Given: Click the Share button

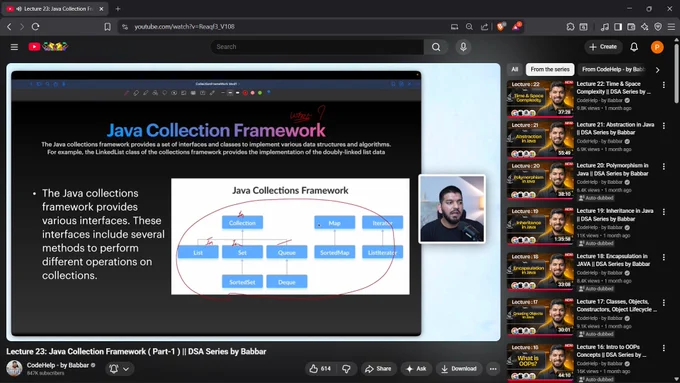Looking at the screenshot, I should [379, 369].
